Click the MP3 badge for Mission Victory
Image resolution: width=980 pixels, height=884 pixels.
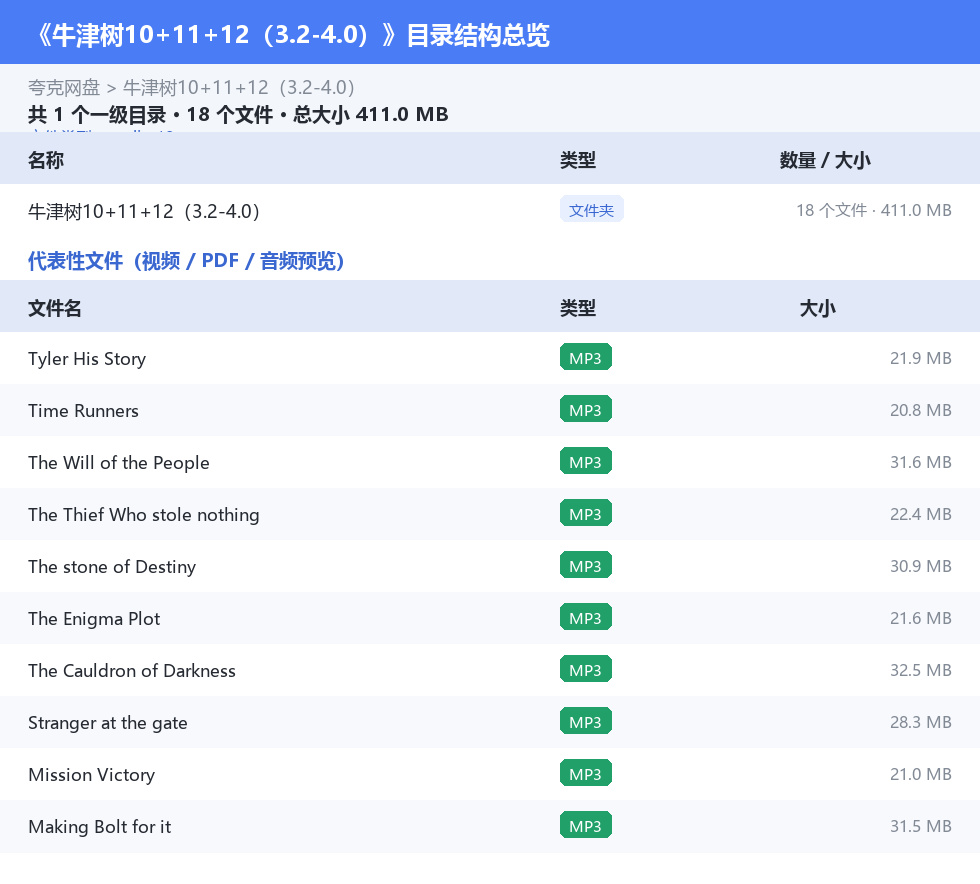click(586, 773)
